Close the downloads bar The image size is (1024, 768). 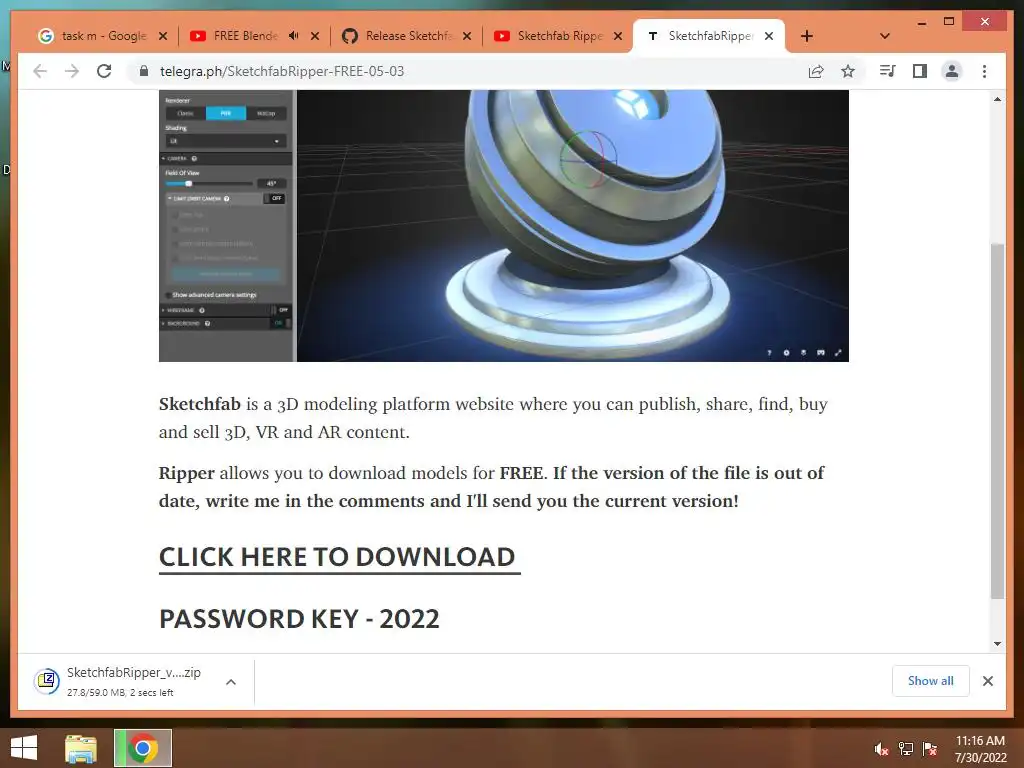coord(987,680)
